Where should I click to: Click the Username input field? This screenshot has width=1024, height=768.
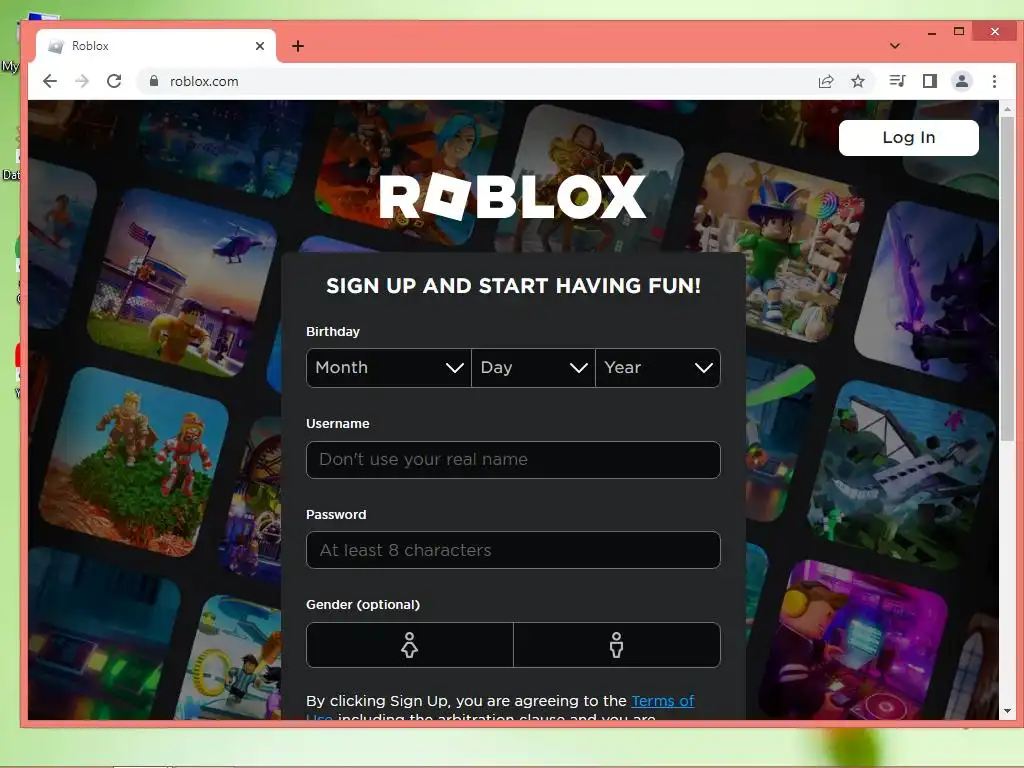[x=513, y=460]
